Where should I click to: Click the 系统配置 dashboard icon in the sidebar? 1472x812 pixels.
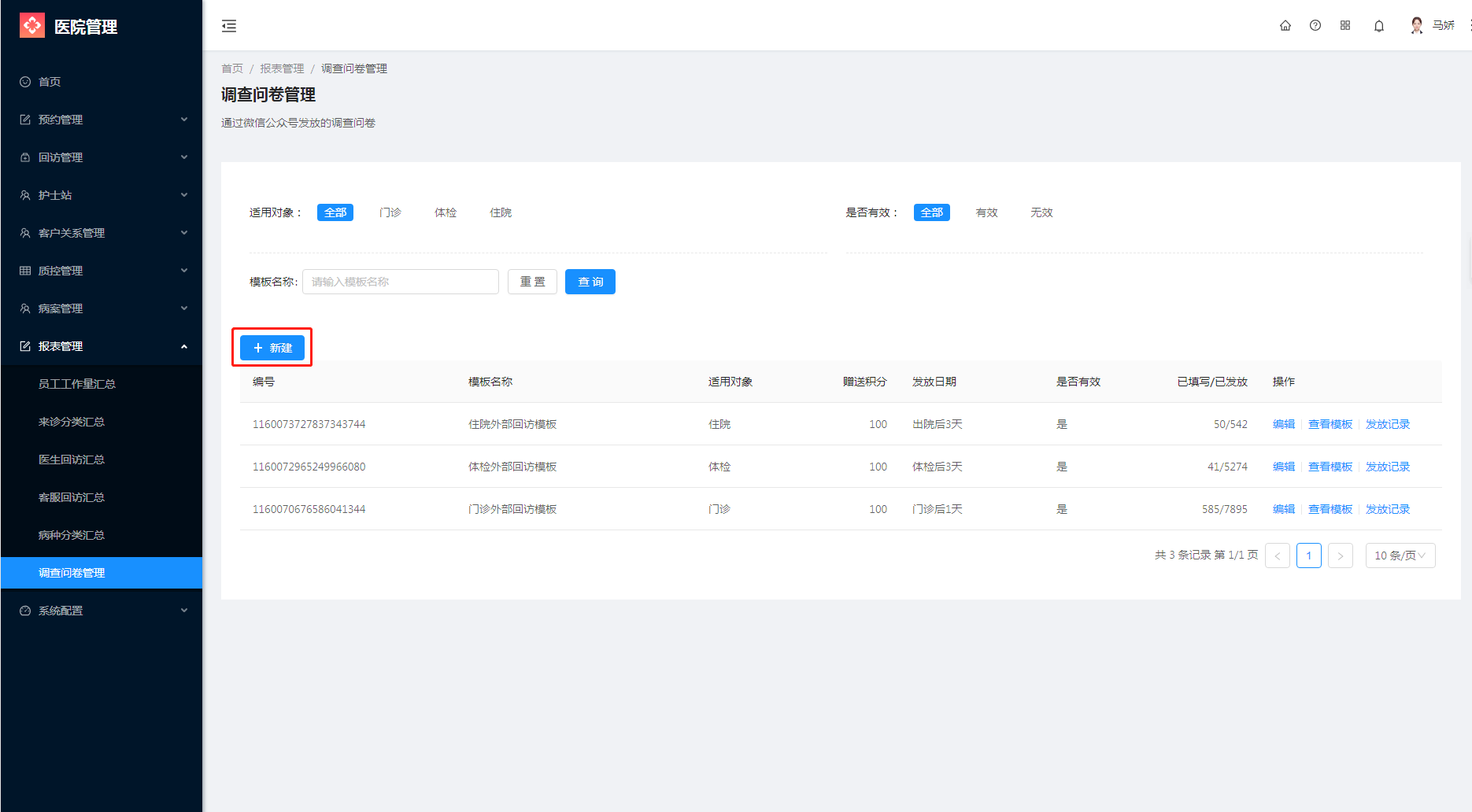coord(25,611)
